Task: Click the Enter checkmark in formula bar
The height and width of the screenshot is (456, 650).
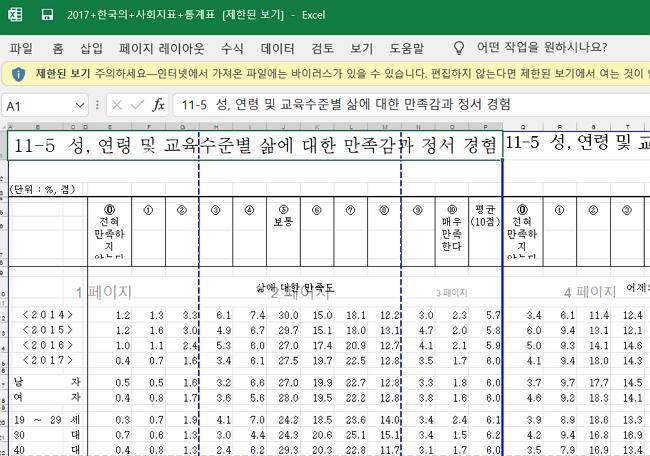Action: [x=137, y=105]
